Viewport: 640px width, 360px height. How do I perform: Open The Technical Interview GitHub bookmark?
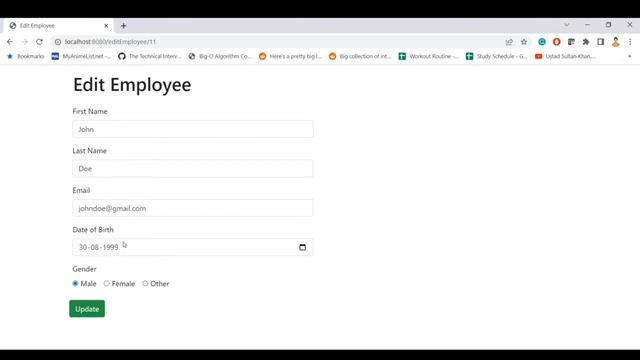(x=149, y=56)
